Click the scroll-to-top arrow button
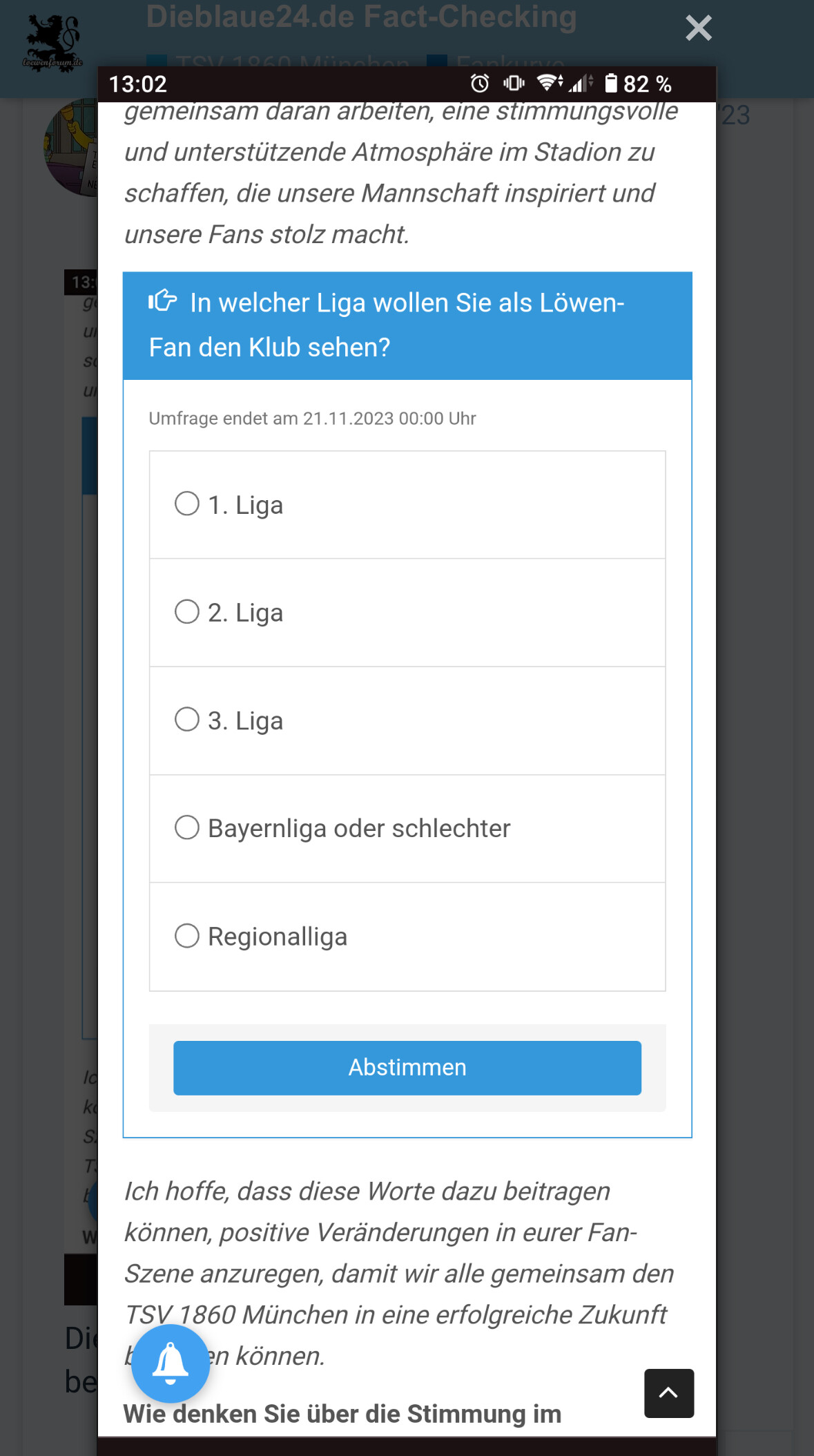The image size is (814, 1456). tap(669, 1393)
